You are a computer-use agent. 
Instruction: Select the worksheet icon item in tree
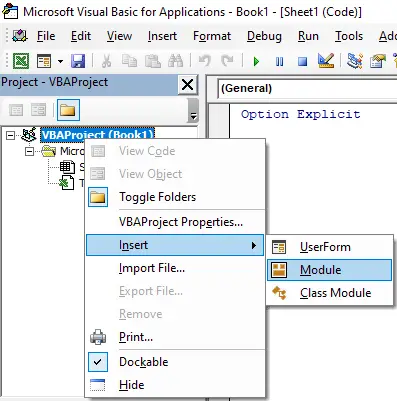click(x=67, y=167)
